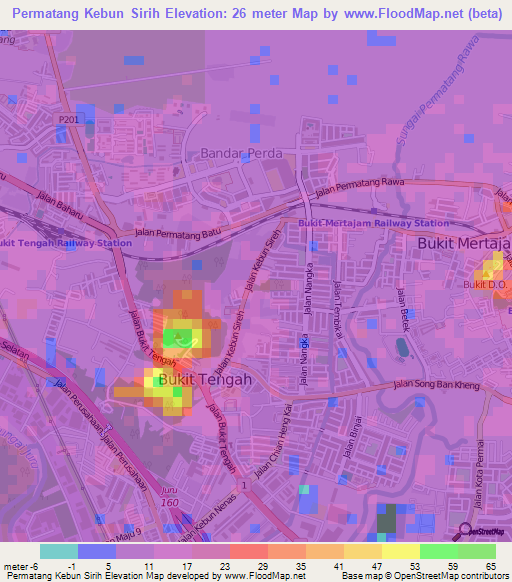
Task: Click the yellow 53 meter legend swatch
Action: coord(401,551)
